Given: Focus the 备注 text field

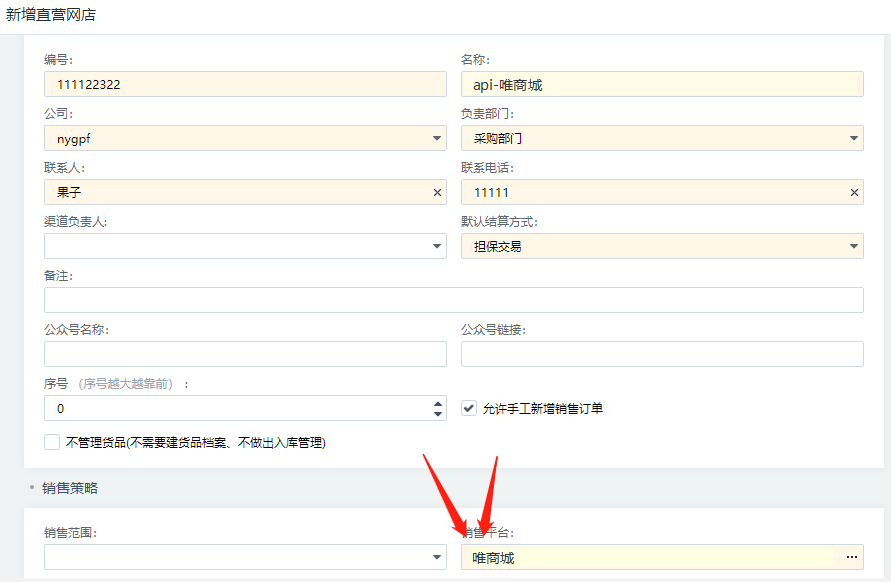Looking at the screenshot, I should pyautogui.click(x=453, y=300).
